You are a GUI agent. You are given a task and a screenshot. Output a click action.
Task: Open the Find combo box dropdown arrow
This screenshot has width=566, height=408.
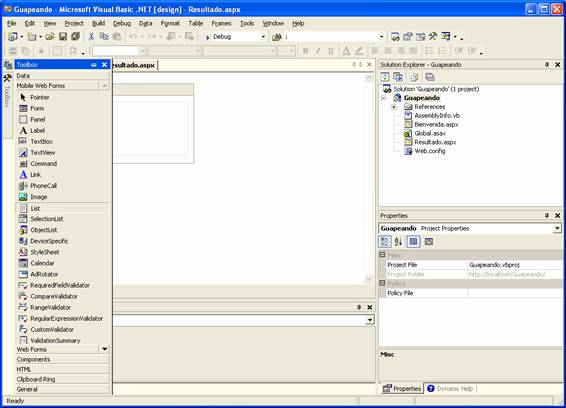382,37
